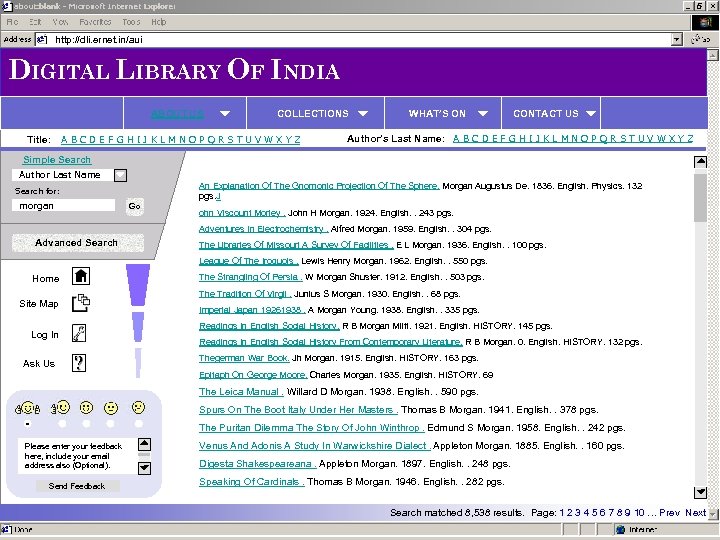The width and height of the screenshot is (720, 540).
Task: Open 'League Of The Iroquois' book link
Action: (248, 261)
